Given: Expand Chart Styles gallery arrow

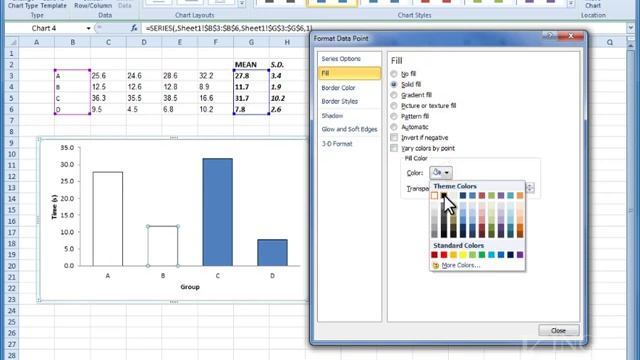Looking at the screenshot, I should click(571, 4).
